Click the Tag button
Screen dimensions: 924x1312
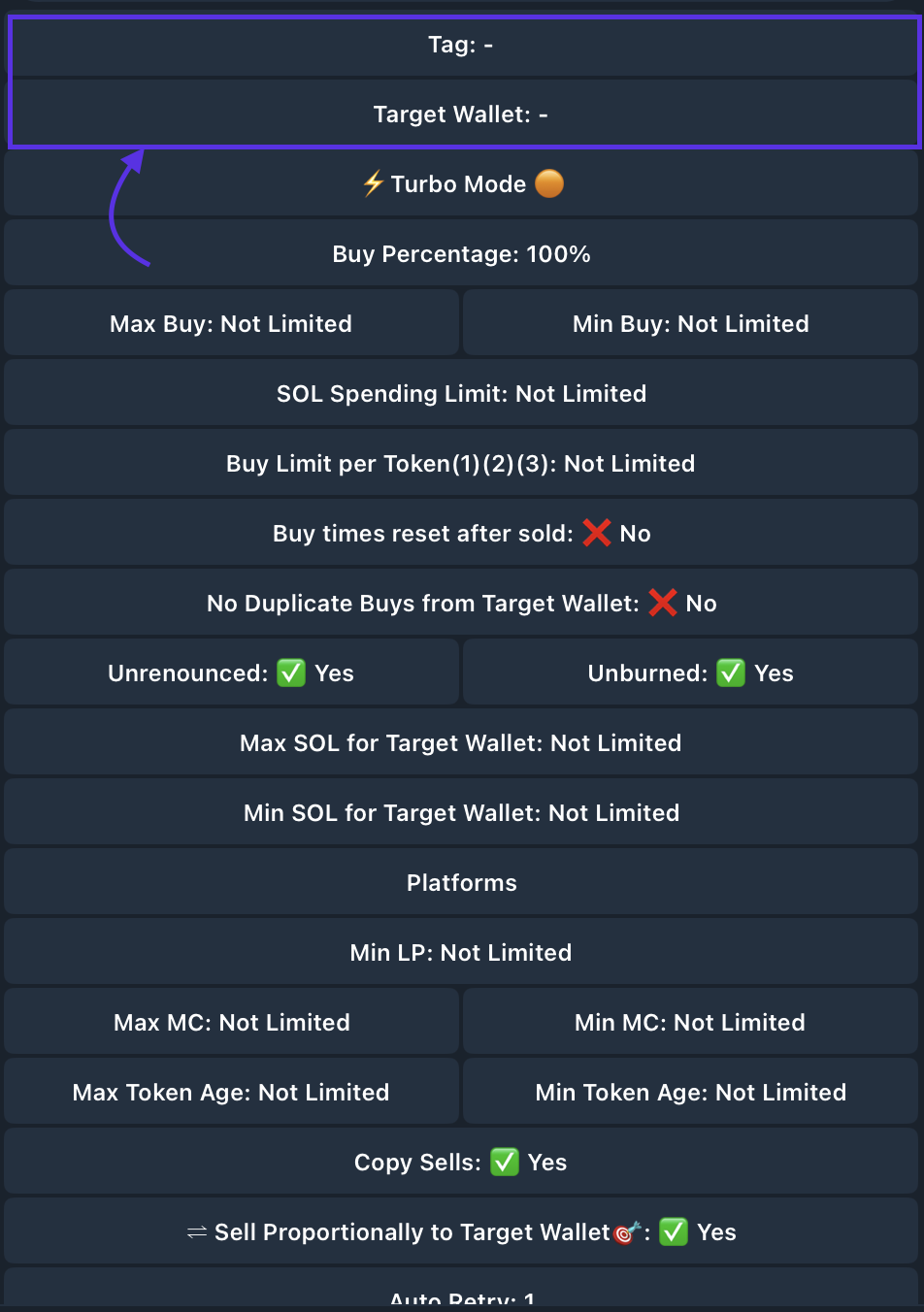[461, 45]
